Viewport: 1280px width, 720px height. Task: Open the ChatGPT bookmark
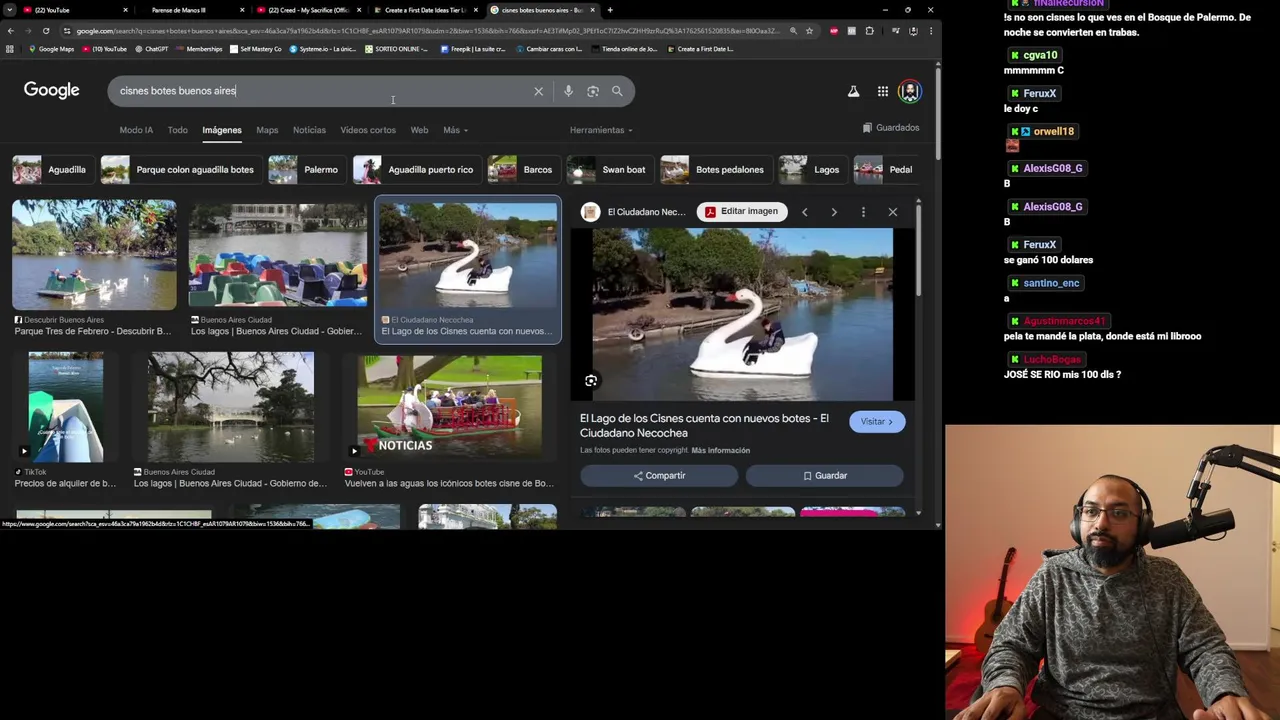tap(152, 49)
